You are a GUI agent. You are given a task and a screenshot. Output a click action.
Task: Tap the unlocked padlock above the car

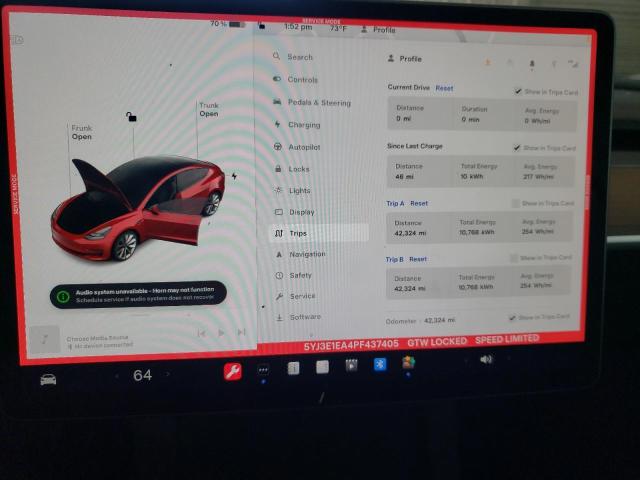pos(131,117)
